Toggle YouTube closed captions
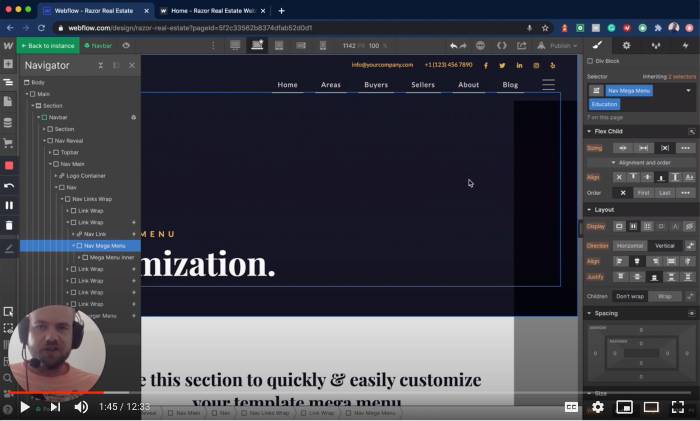 (571, 407)
